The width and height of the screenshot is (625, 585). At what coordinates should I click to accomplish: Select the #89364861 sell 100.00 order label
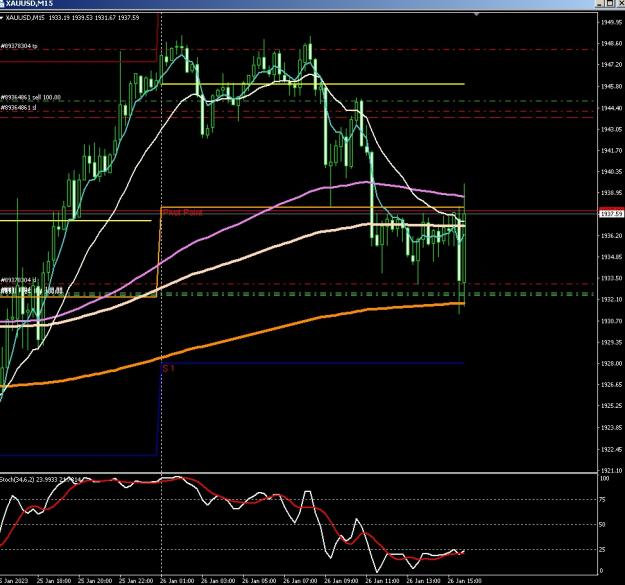31,98
